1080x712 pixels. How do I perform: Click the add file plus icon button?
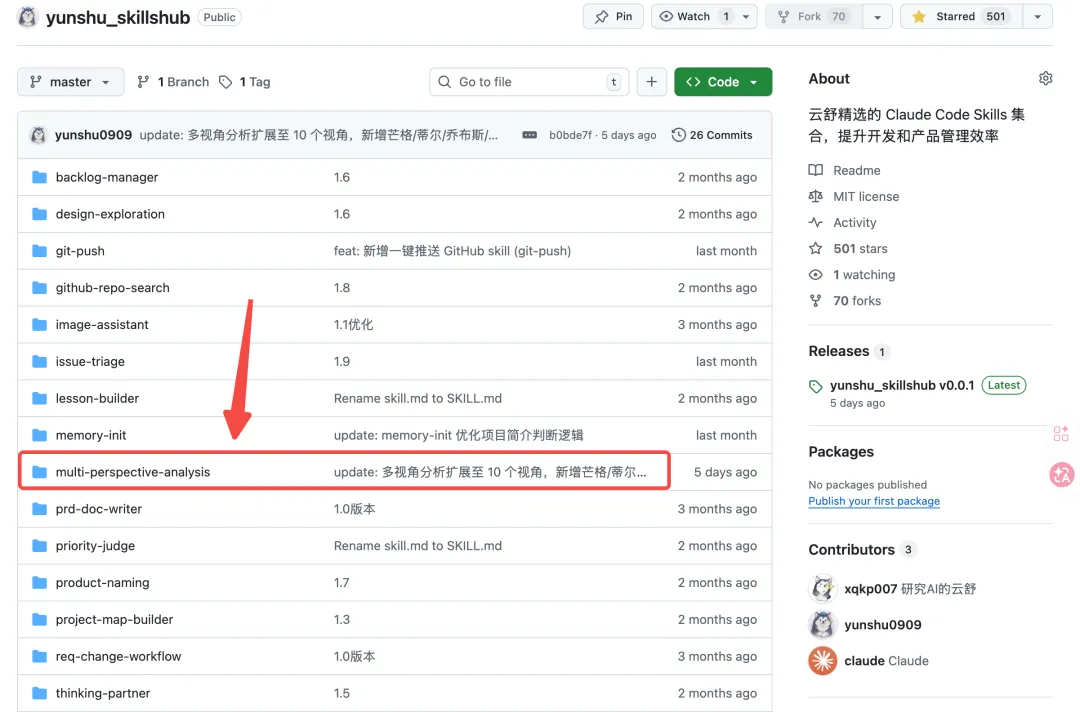pyautogui.click(x=651, y=82)
